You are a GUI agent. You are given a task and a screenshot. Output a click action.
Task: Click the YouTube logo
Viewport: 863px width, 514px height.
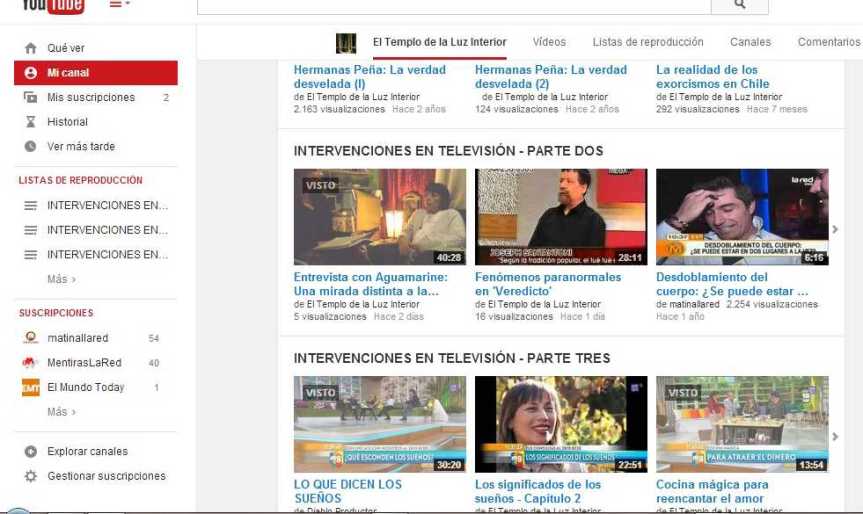(x=53, y=6)
